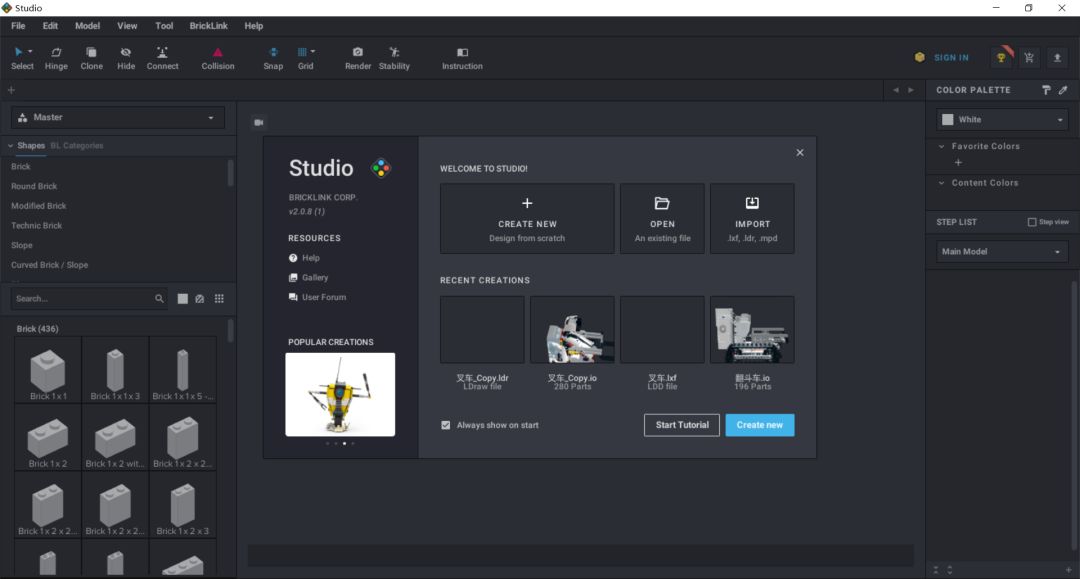This screenshot has height=579, width=1080.
Task: Check model Stability
Action: 394,59
